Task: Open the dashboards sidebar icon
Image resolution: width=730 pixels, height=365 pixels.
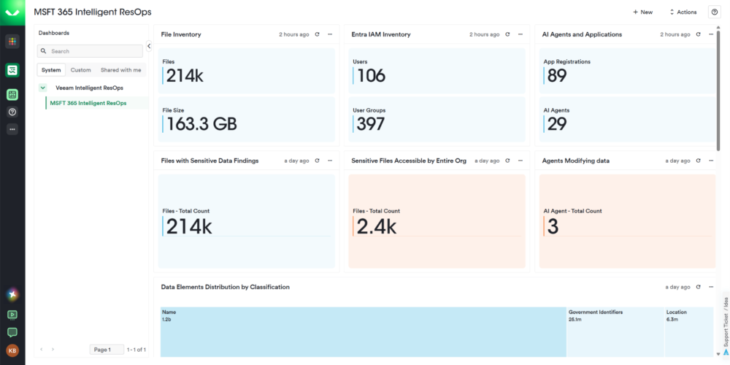Action: [x=13, y=95]
